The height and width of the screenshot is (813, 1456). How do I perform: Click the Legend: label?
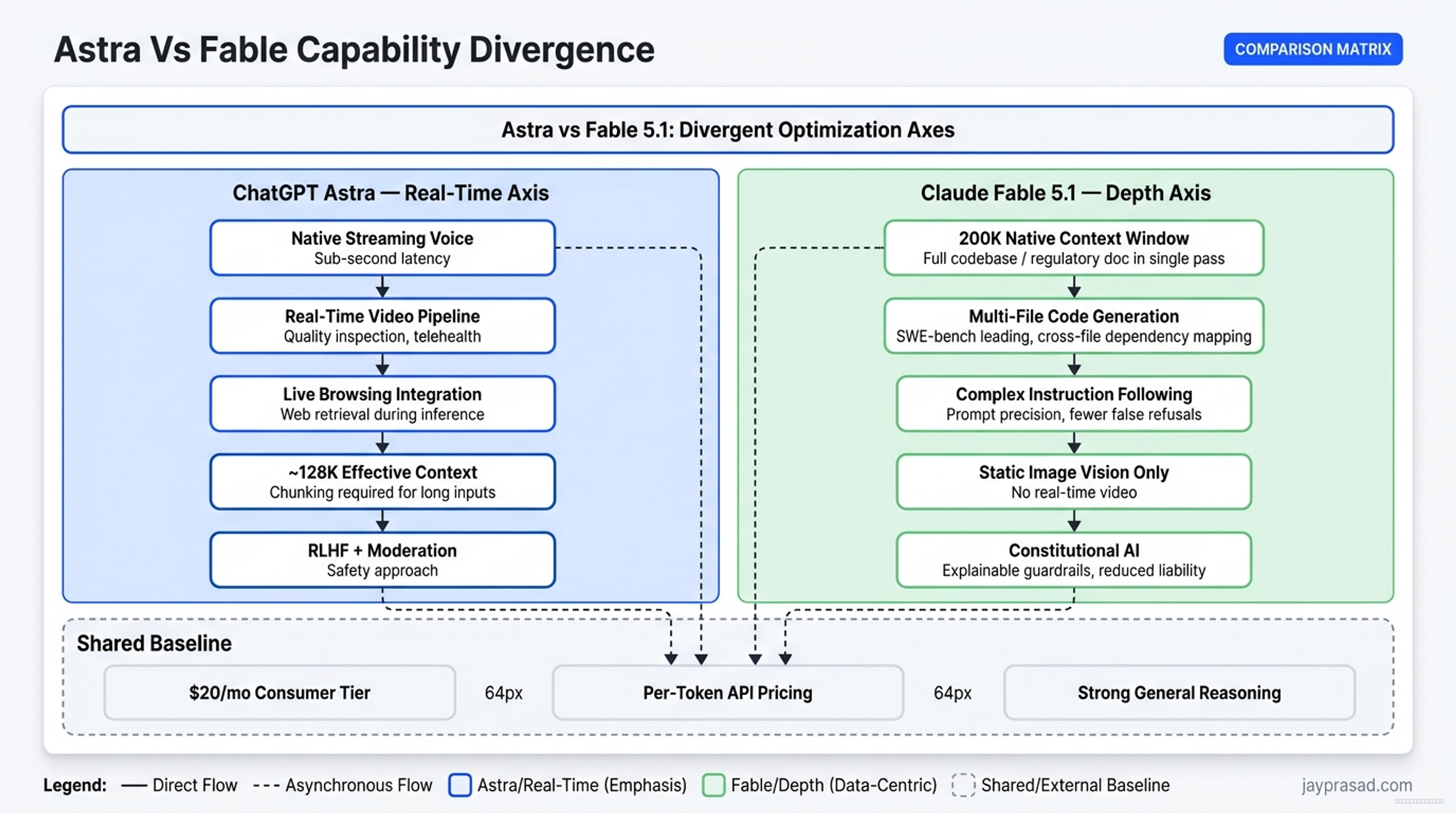pyautogui.click(x=75, y=785)
